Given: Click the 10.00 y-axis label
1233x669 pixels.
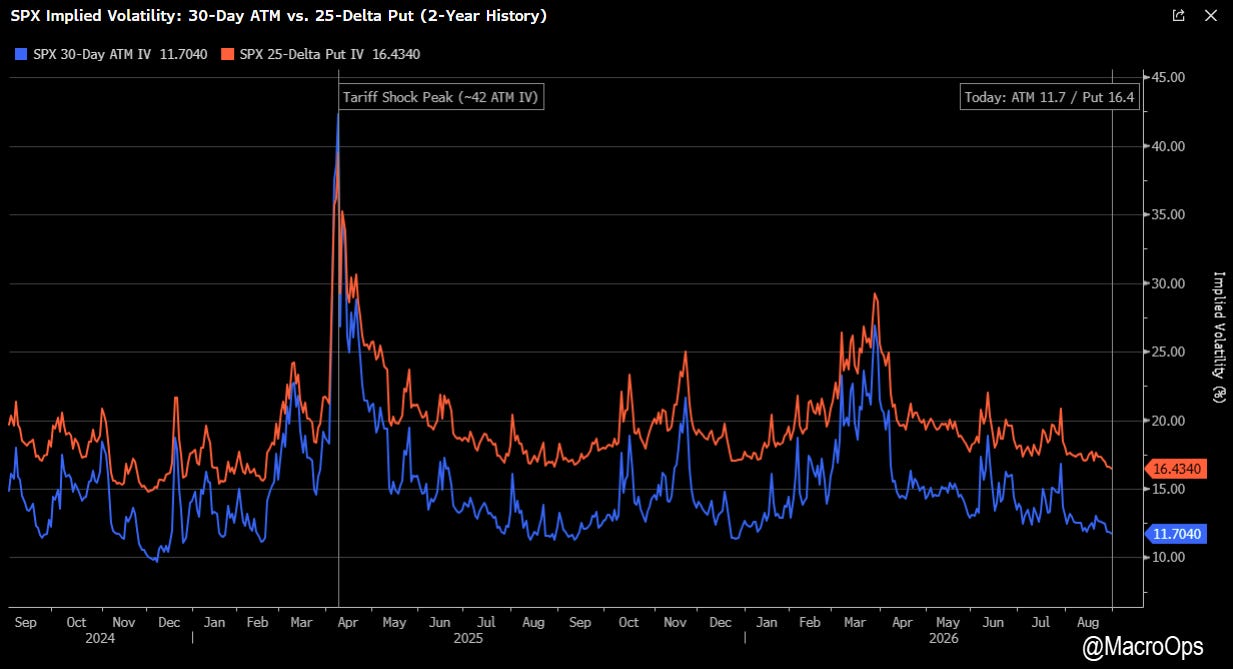Looking at the screenshot, I should [1169, 557].
